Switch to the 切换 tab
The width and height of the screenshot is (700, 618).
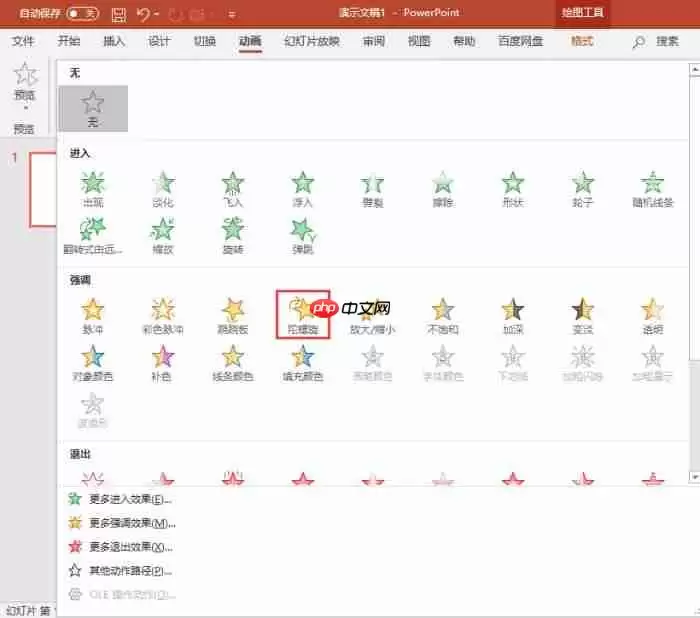(205, 42)
